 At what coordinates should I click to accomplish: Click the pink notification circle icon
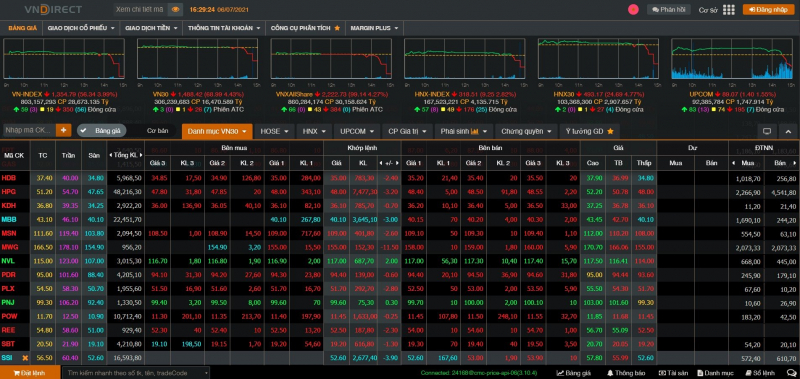click(633, 10)
